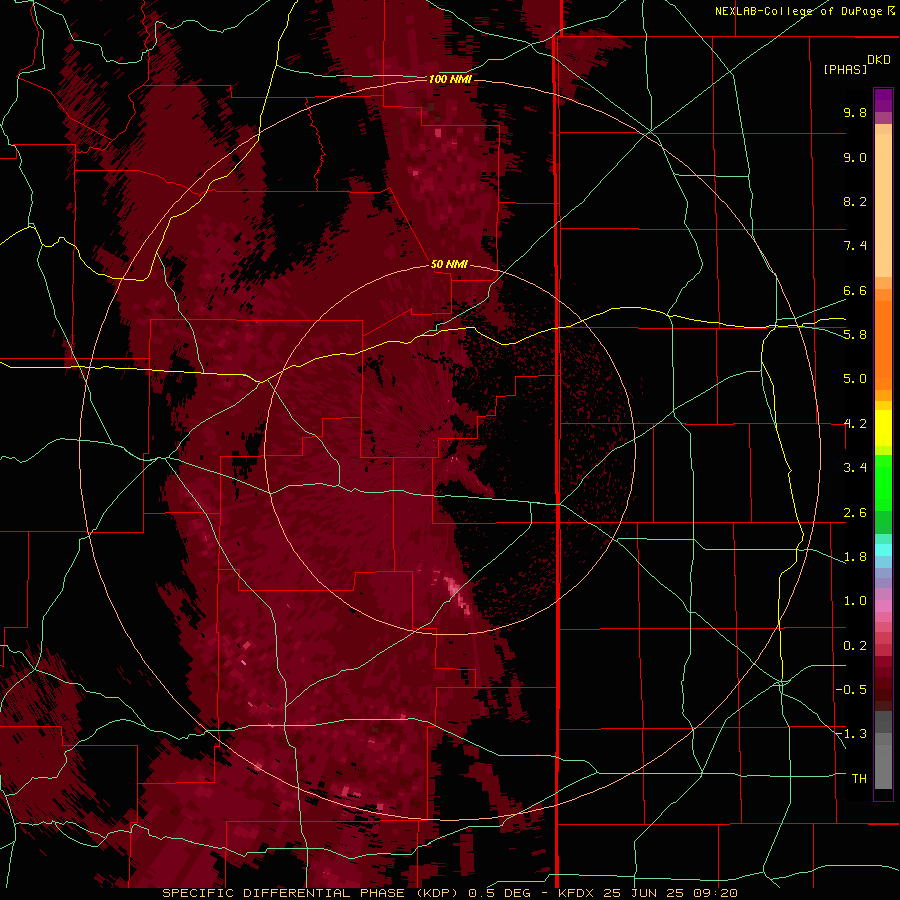Click the bright pink KDP core near 50 NMI ring
900x900 pixels.
[x=458, y=594]
